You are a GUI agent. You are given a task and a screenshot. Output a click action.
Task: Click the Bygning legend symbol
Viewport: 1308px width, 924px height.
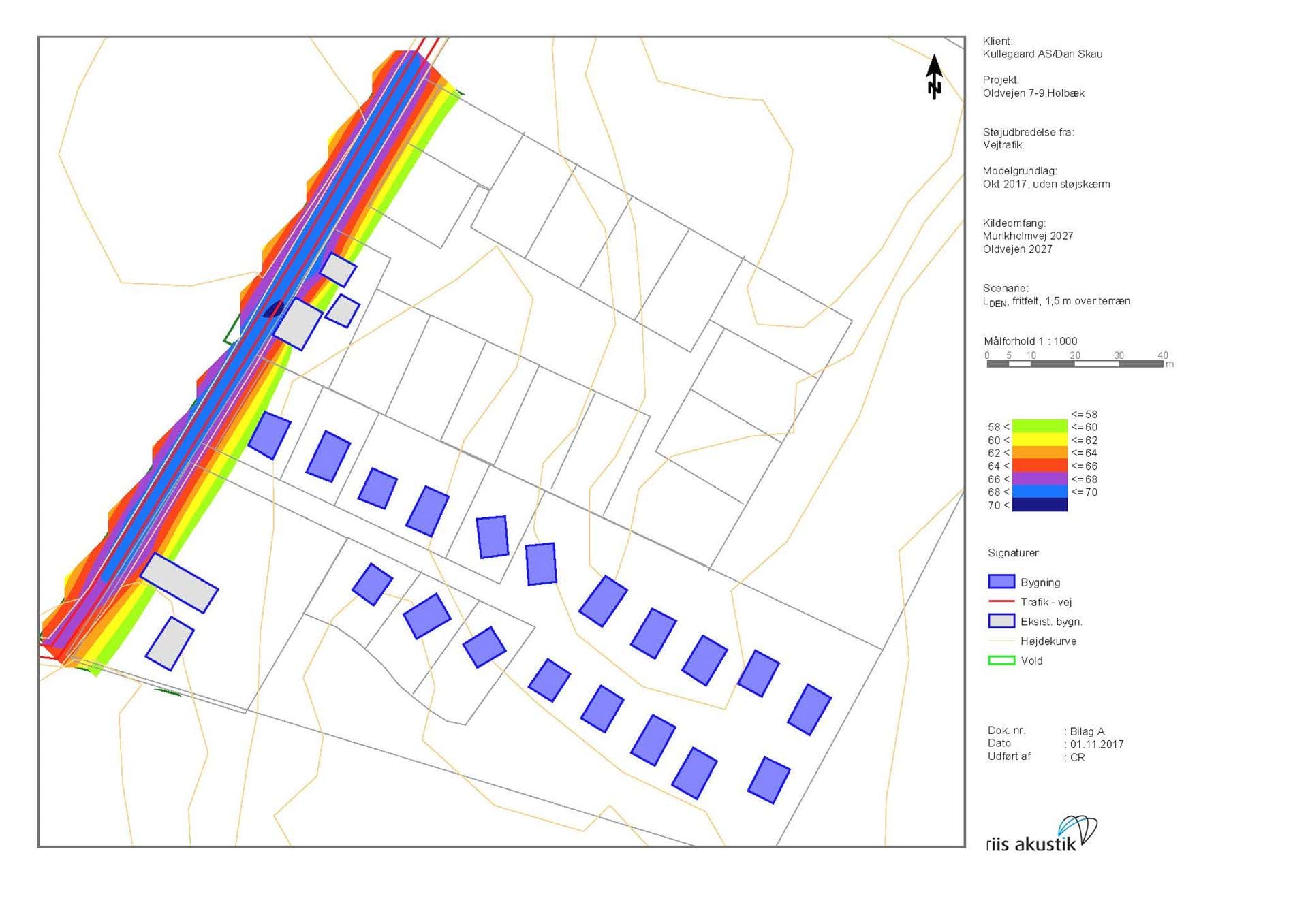(x=1001, y=582)
